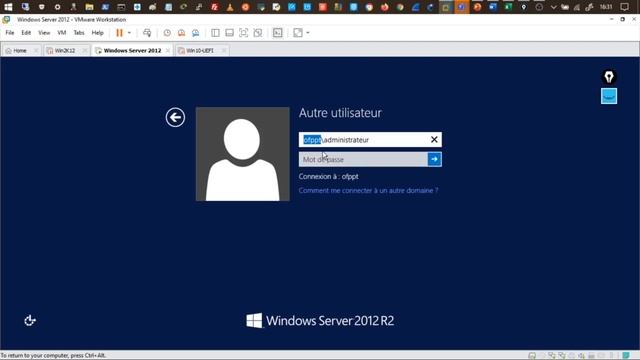Expand the stretch display dropdown arrow
640x360 pixels.
coord(308,33)
